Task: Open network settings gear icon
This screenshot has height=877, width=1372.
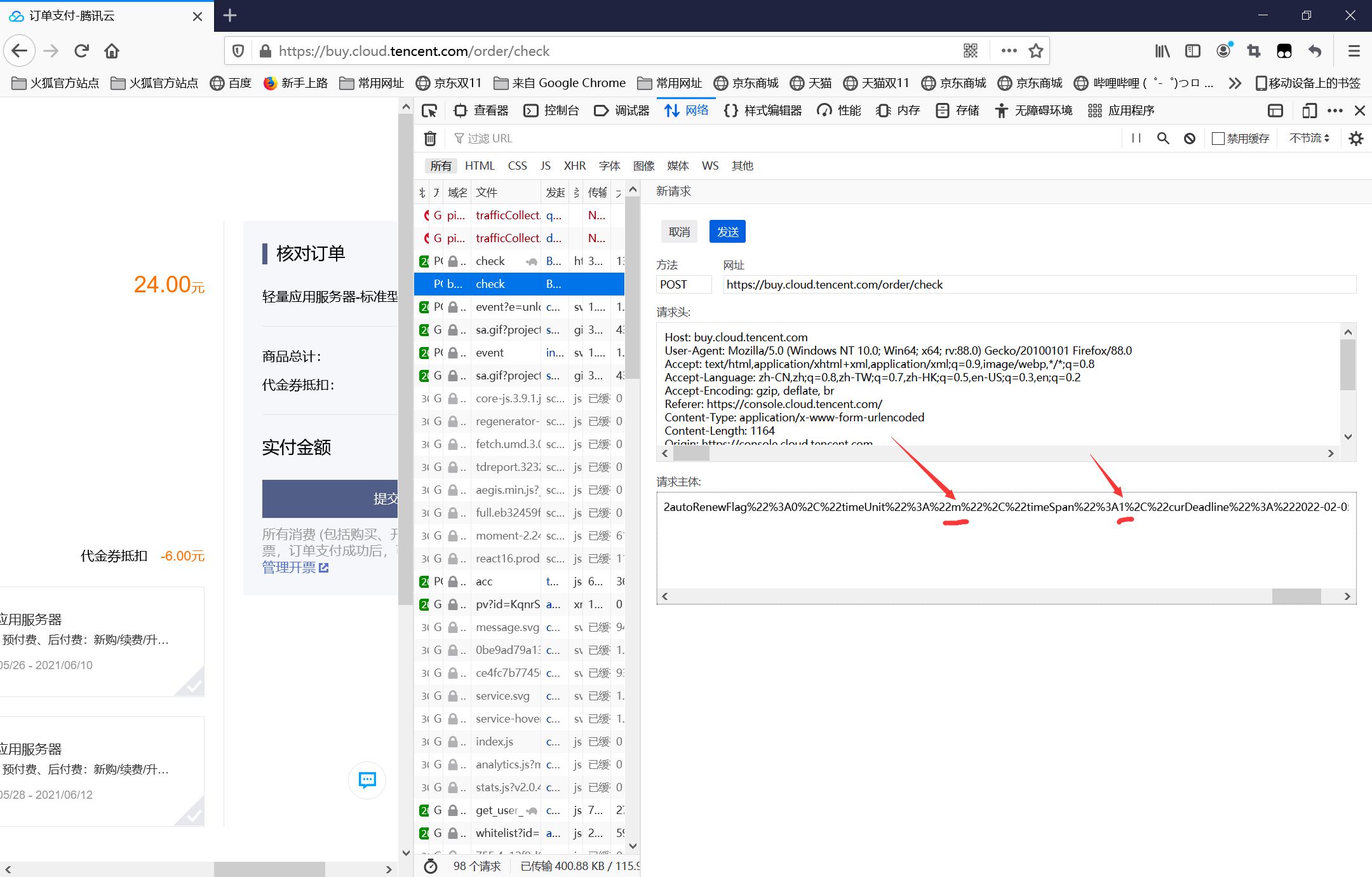Action: pos(1355,138)
